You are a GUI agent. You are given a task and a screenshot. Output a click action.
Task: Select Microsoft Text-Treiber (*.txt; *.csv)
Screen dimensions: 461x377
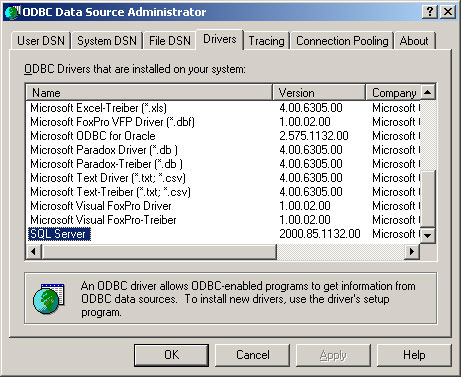tap(110, 192)
